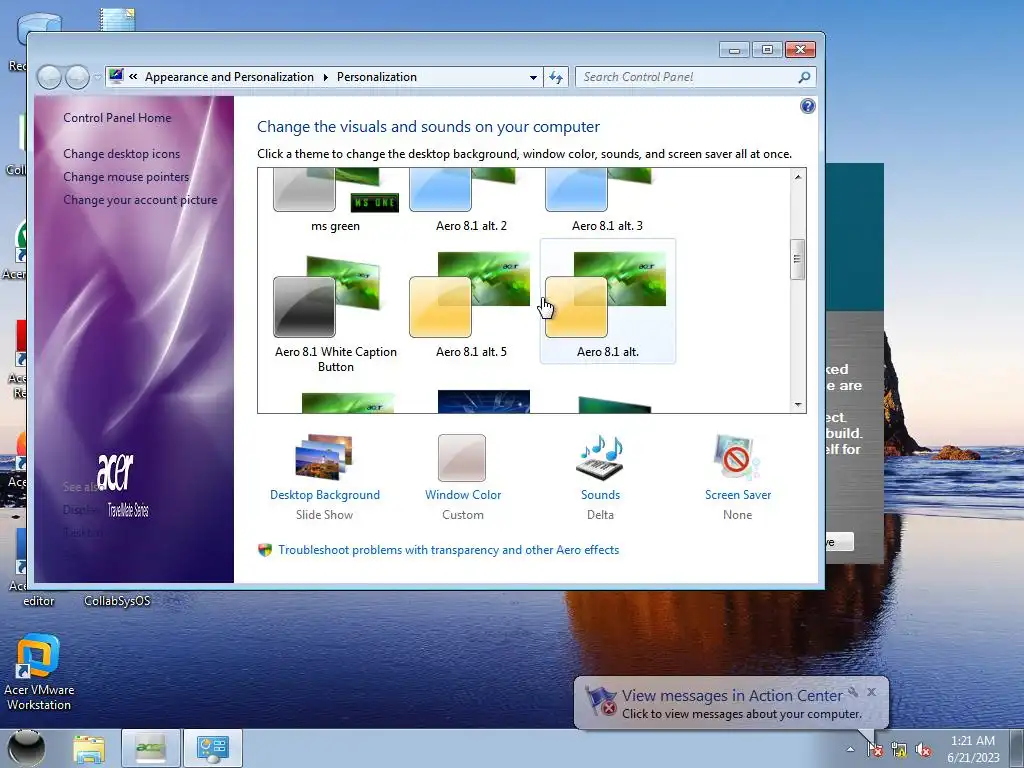This screenshot has width=1024, height=768.
Task: Expand arrow after Appearance and Personalization
Action: pos(325,77)
